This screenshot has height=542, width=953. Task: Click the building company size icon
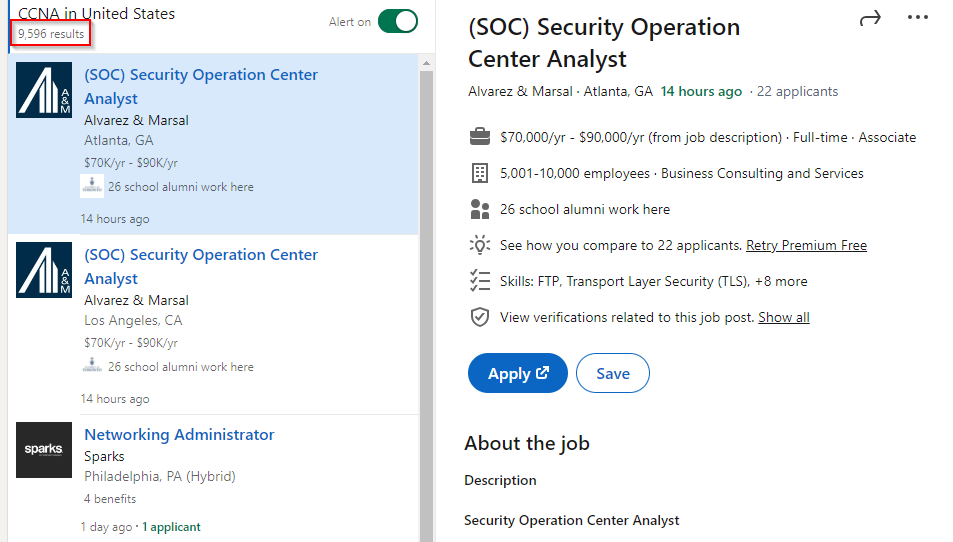(x=480, y=173)
